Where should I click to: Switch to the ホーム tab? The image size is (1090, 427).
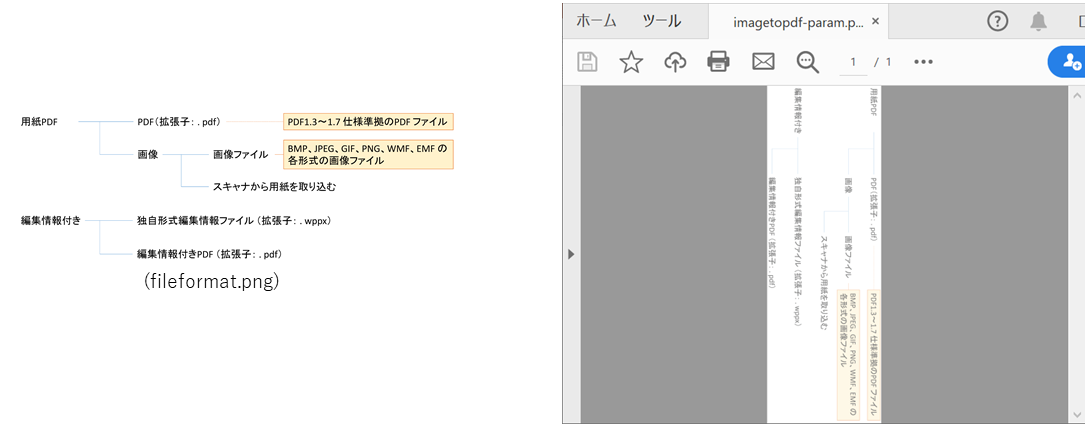596,21
